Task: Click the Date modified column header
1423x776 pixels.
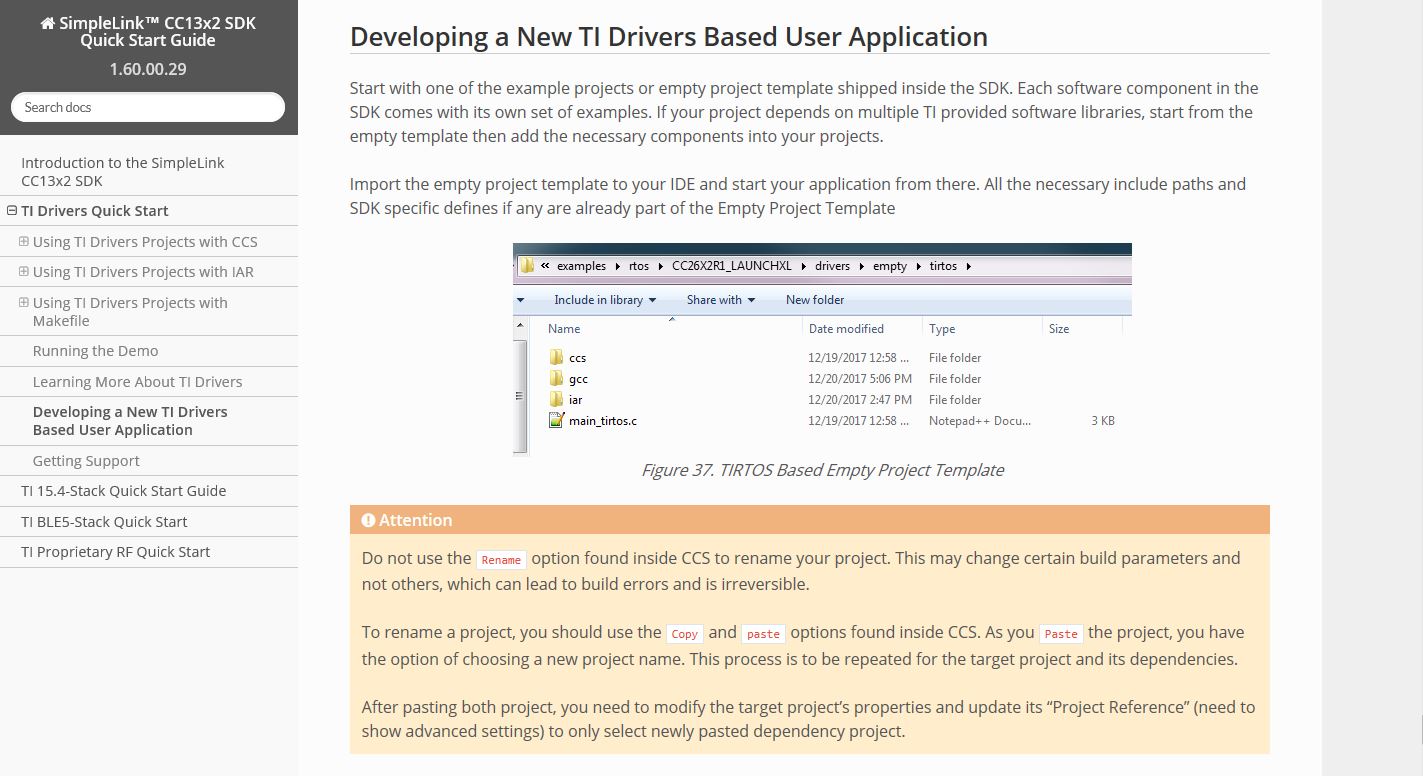Action: [x=846, y=329]
